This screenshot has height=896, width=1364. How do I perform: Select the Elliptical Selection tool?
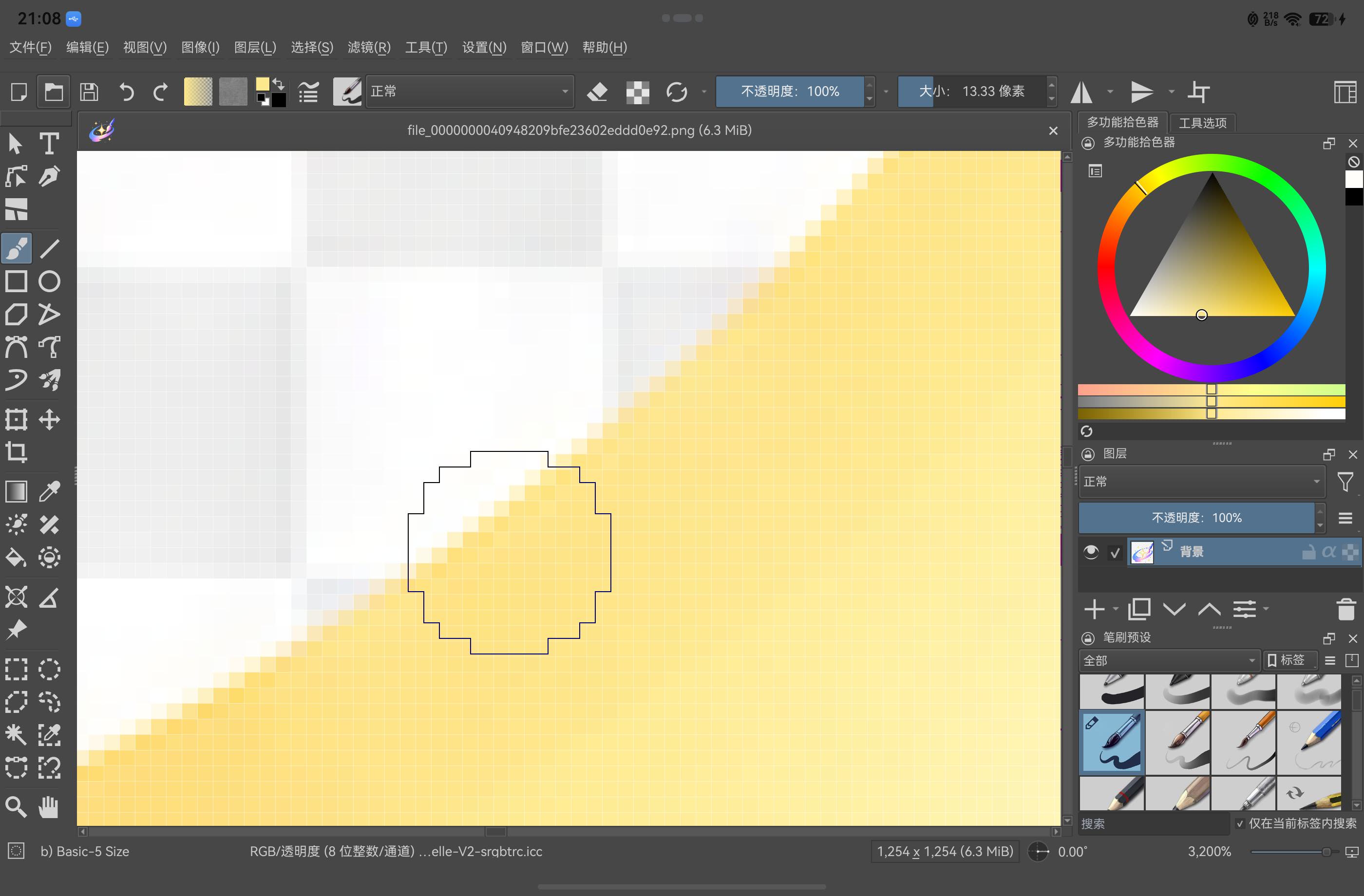point(49,669)
